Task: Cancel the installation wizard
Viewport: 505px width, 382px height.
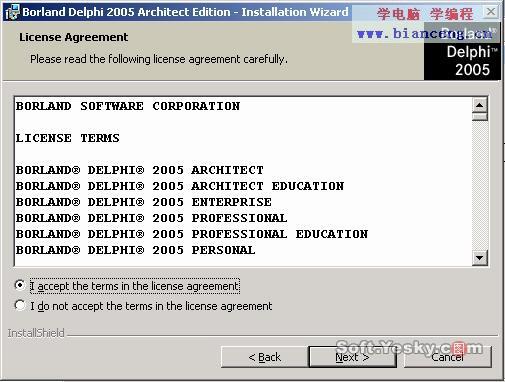Action: click(x=447, y=357)
